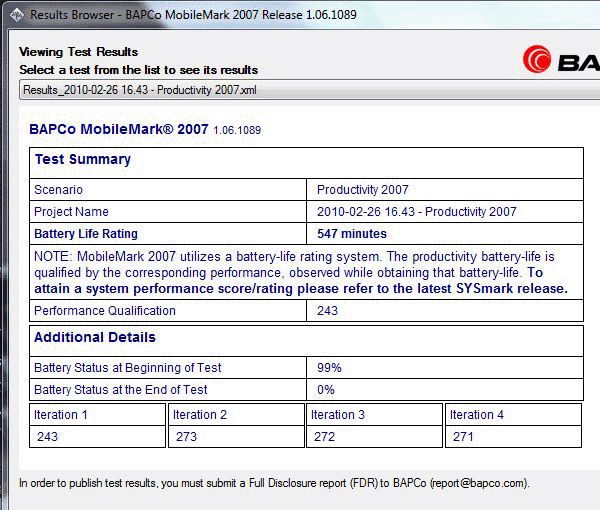
Task: Click the Project Name label
Action: 71,212
